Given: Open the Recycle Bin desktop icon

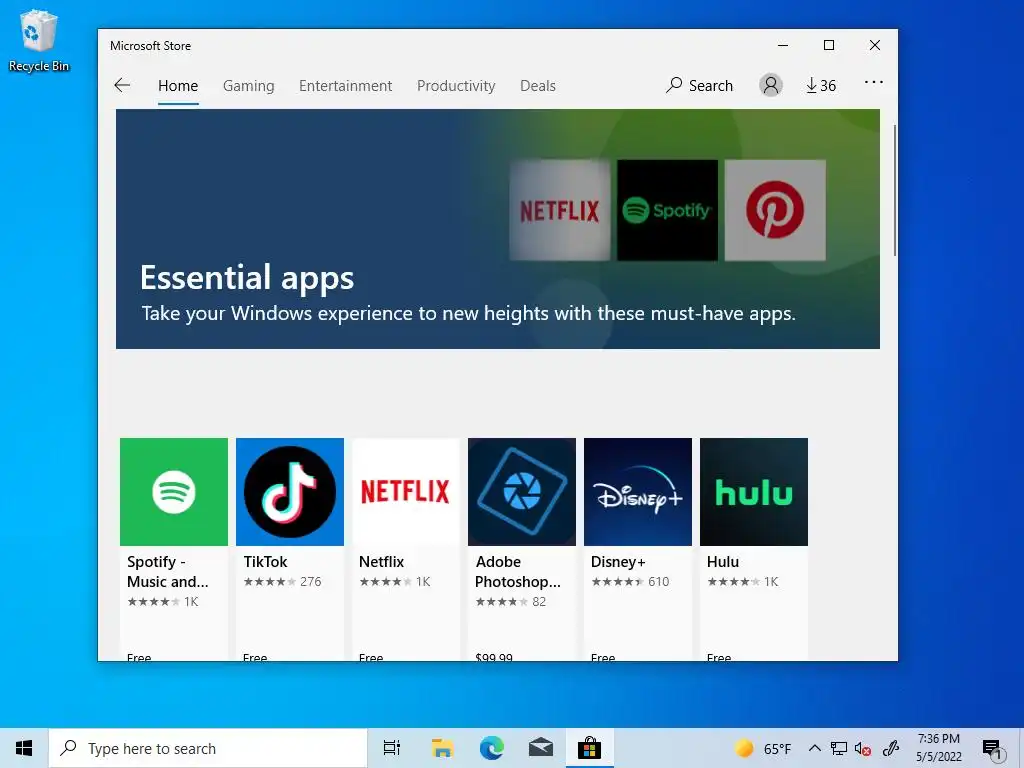Looking at the screenshot, I should (39, 40).
